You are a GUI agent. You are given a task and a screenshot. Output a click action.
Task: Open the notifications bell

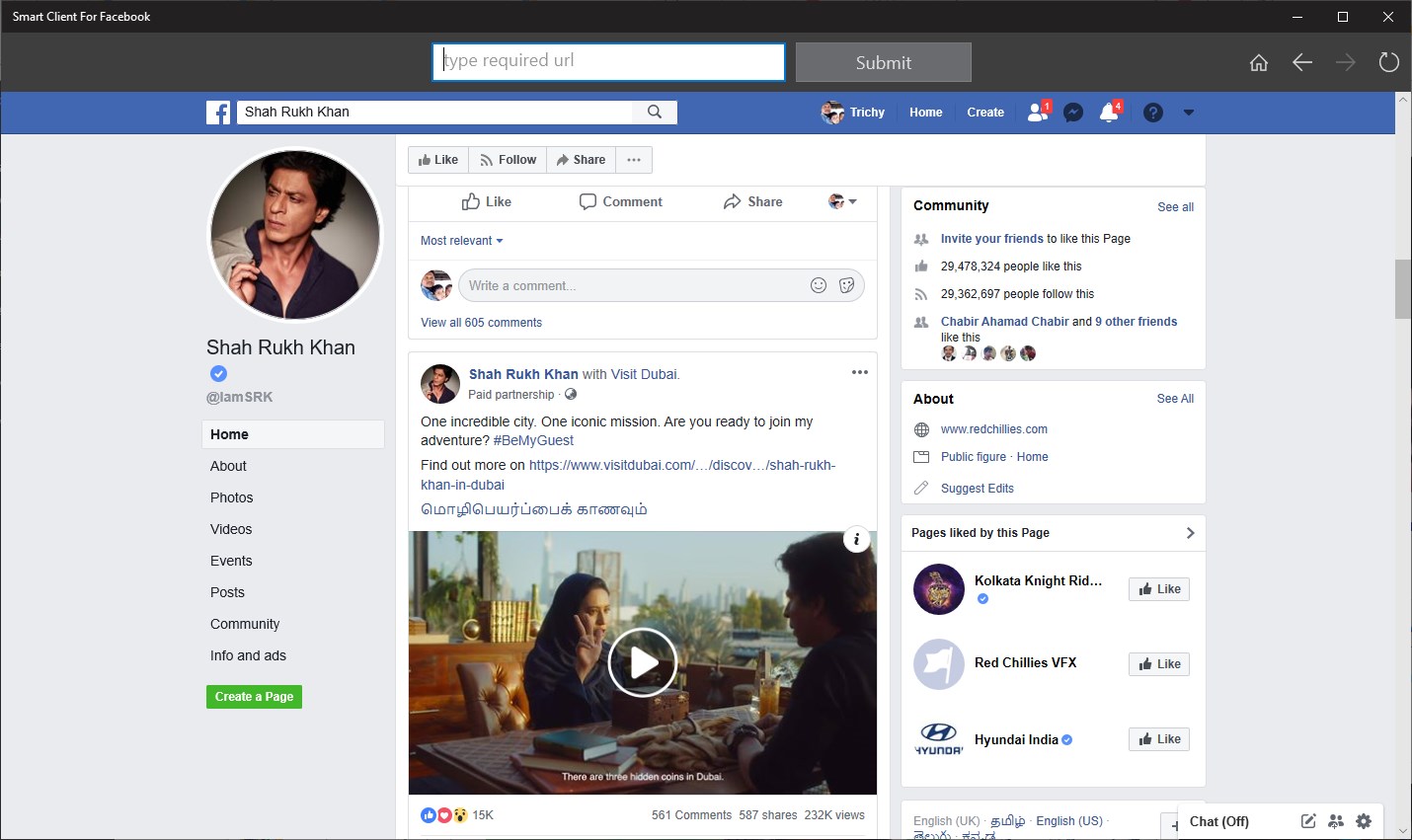(x=1109, y=113)
